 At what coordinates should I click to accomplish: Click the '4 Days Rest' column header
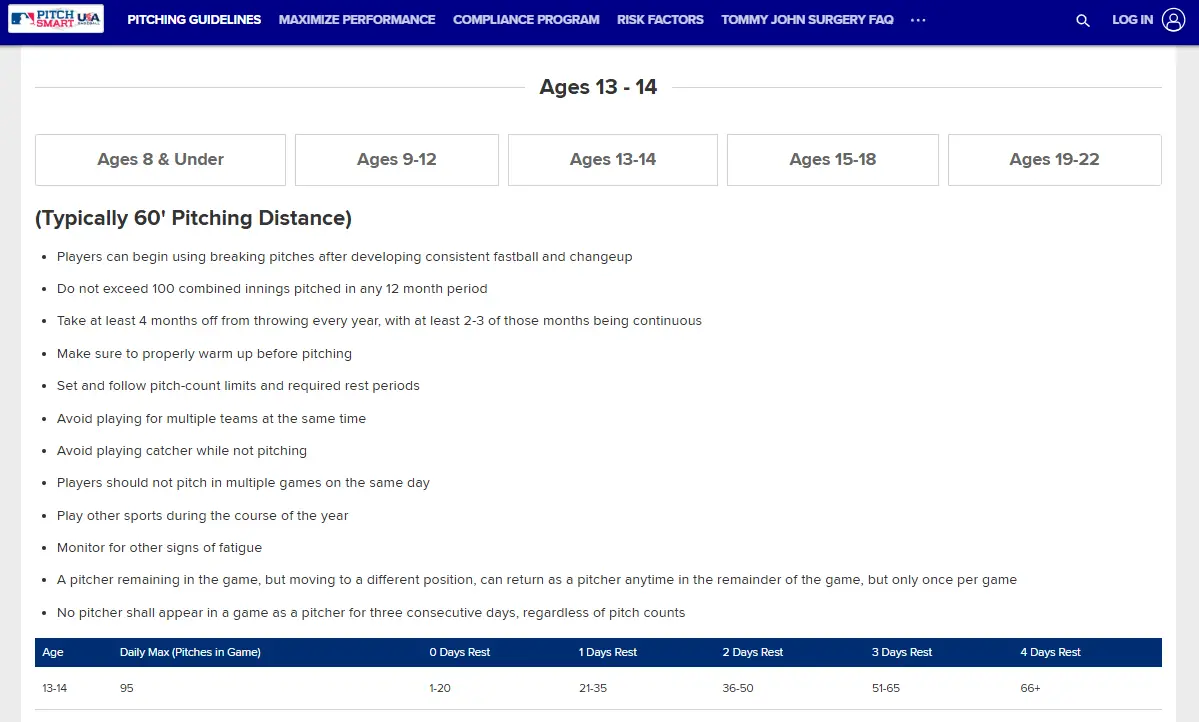pyautogui.click(x=1051, y=652)
